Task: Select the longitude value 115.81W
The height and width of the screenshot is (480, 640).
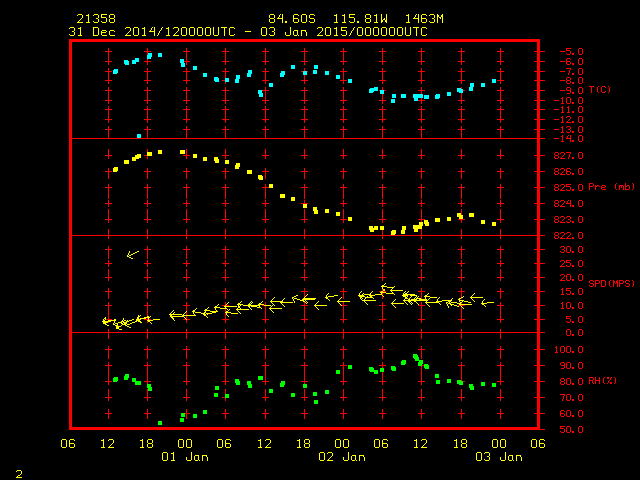Action: click(x=360, y=19)
